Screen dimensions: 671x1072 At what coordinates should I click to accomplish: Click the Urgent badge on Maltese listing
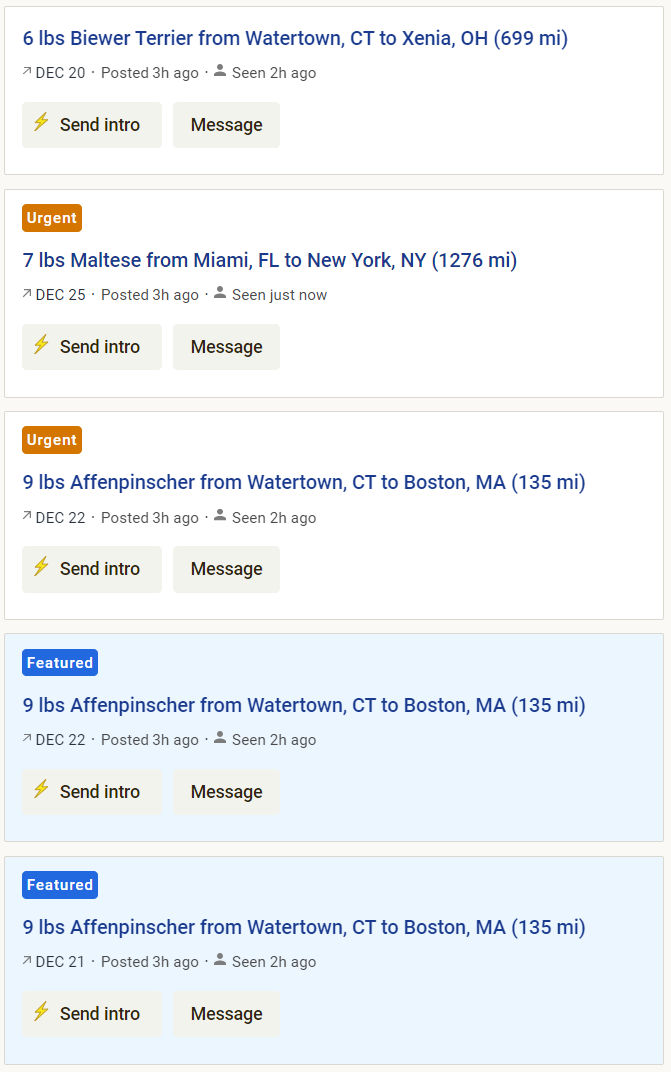pos(52,218)
